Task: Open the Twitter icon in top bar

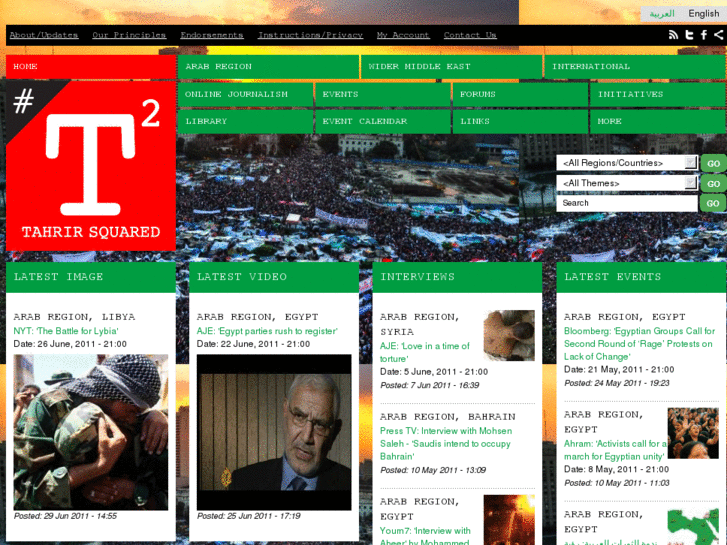Action: click(x=689, y=35)
